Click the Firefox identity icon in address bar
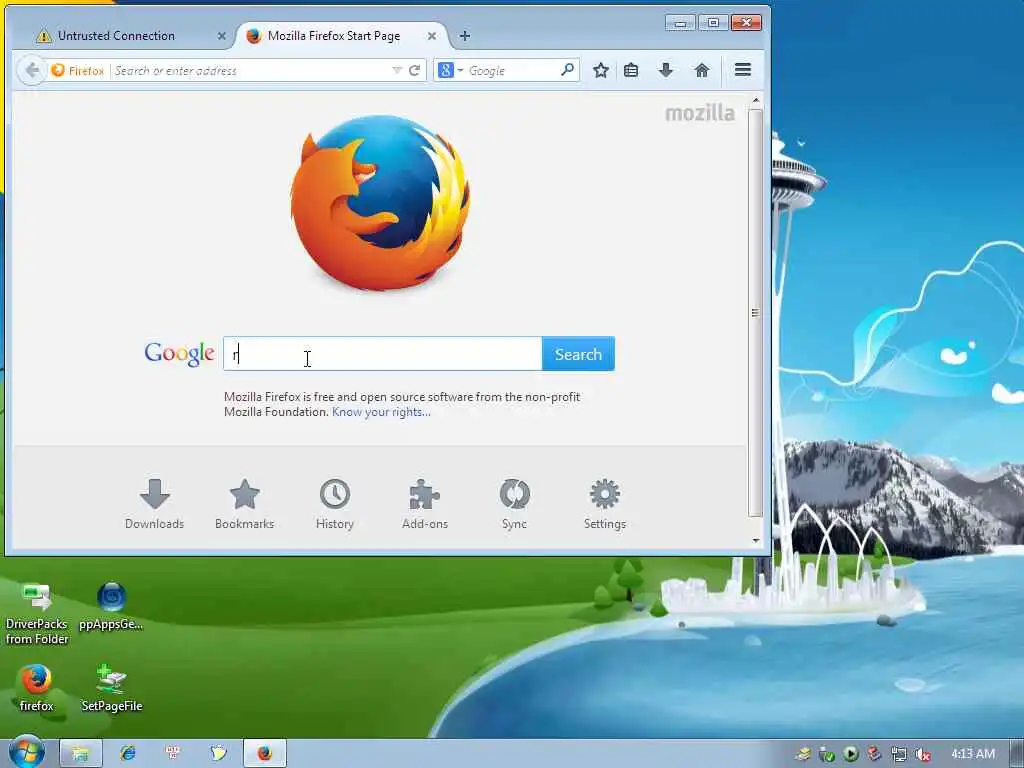Viewport: 1024px width, 768px height. click(x=77, y=71)
